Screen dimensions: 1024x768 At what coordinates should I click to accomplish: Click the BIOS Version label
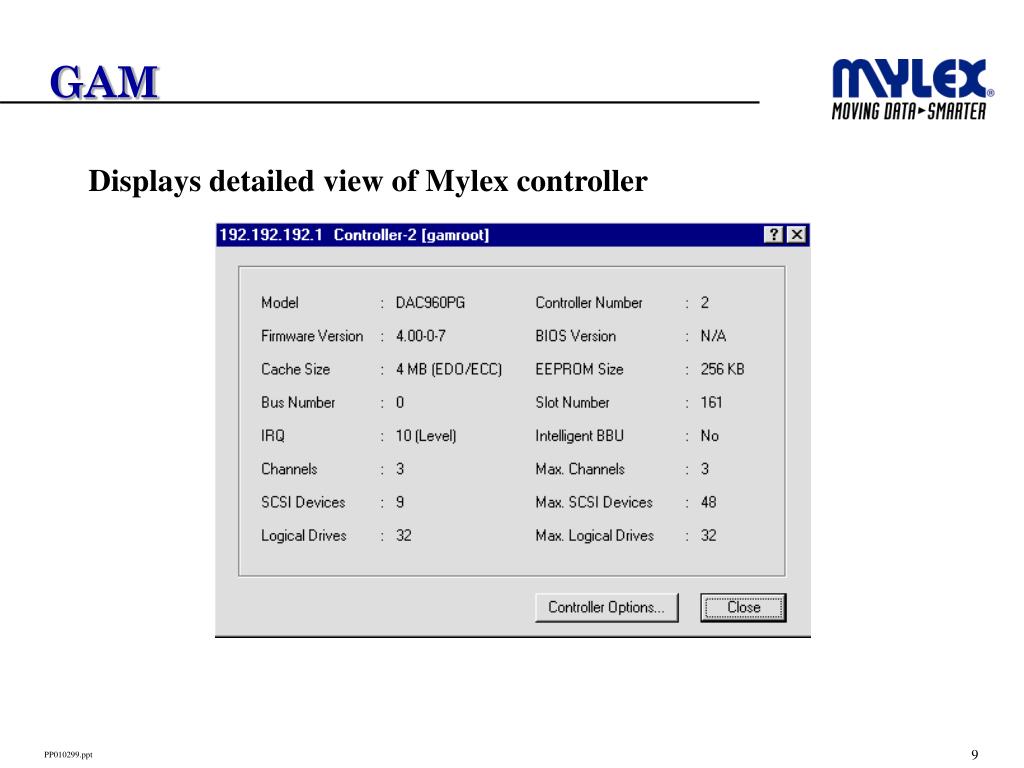coord(575,336)
